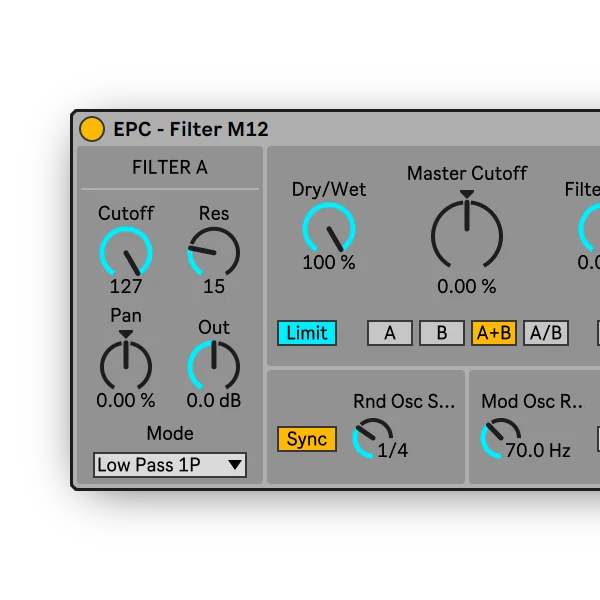Image resolution: width=600 pixels, height=600 pixels.
Task: Click the Dry/Wet value 100 %
Action: pos(329,262)
